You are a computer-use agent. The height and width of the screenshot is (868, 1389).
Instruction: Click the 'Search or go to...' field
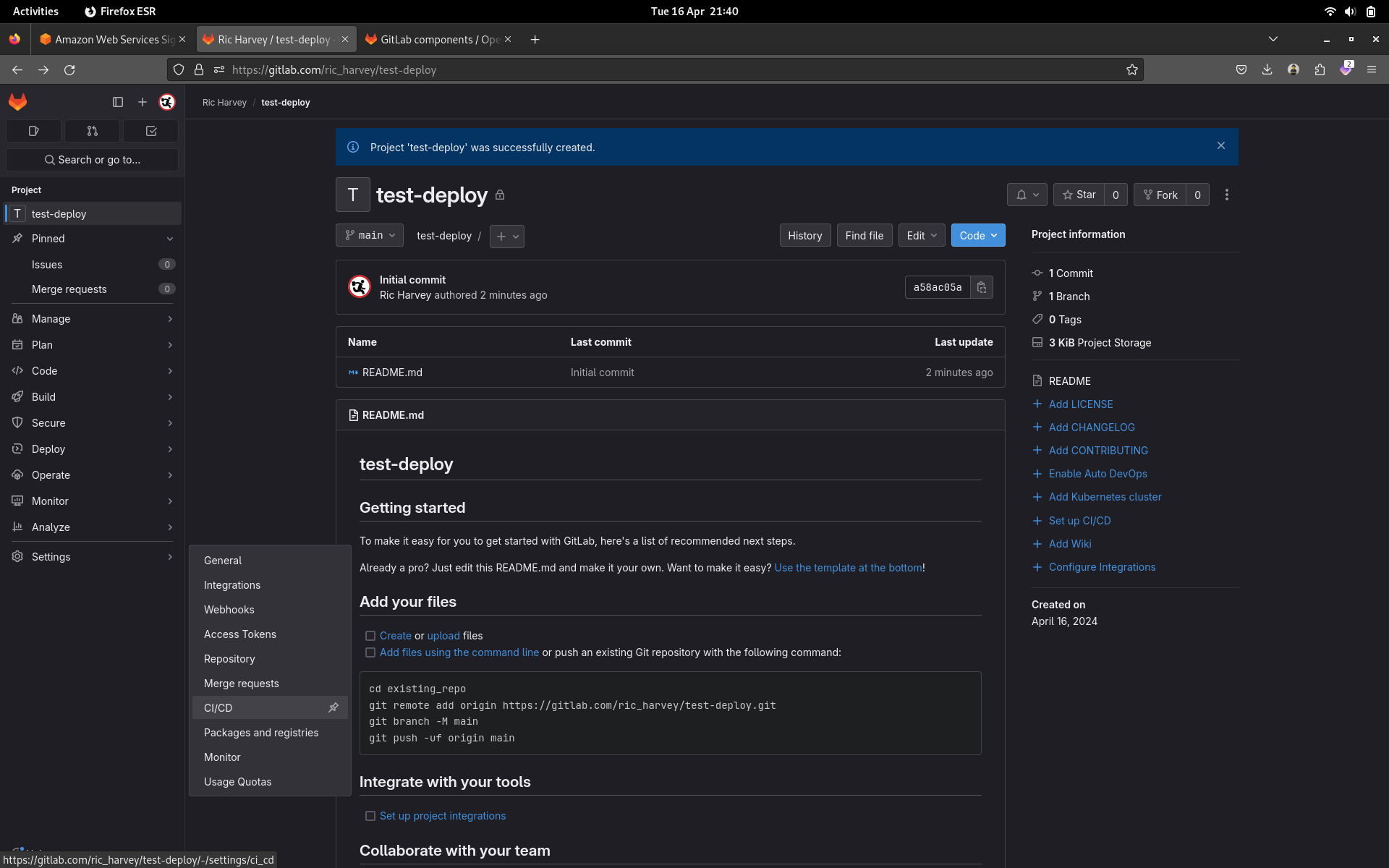92,159
